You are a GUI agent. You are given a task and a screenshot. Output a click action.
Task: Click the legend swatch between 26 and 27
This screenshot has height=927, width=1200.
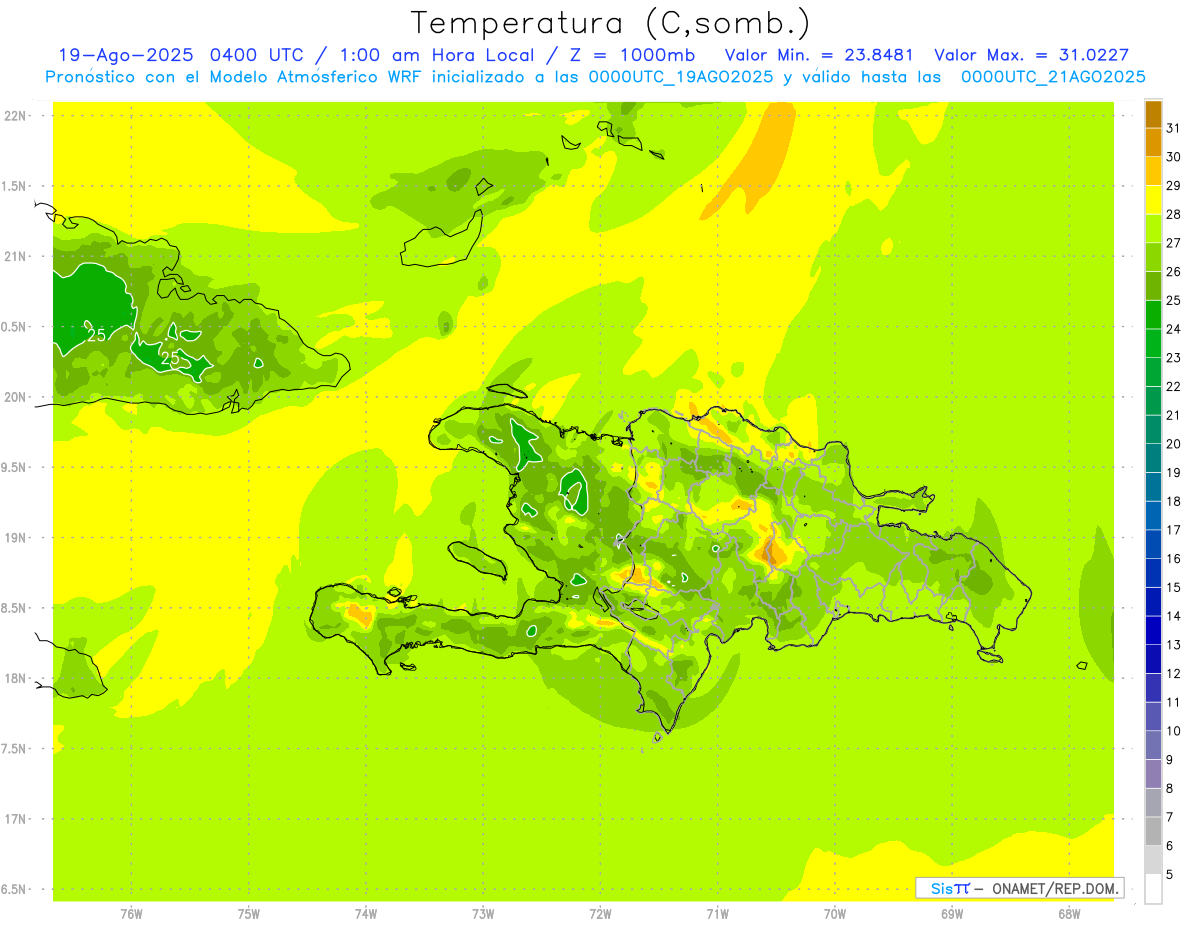click(x=1153, y=257)
